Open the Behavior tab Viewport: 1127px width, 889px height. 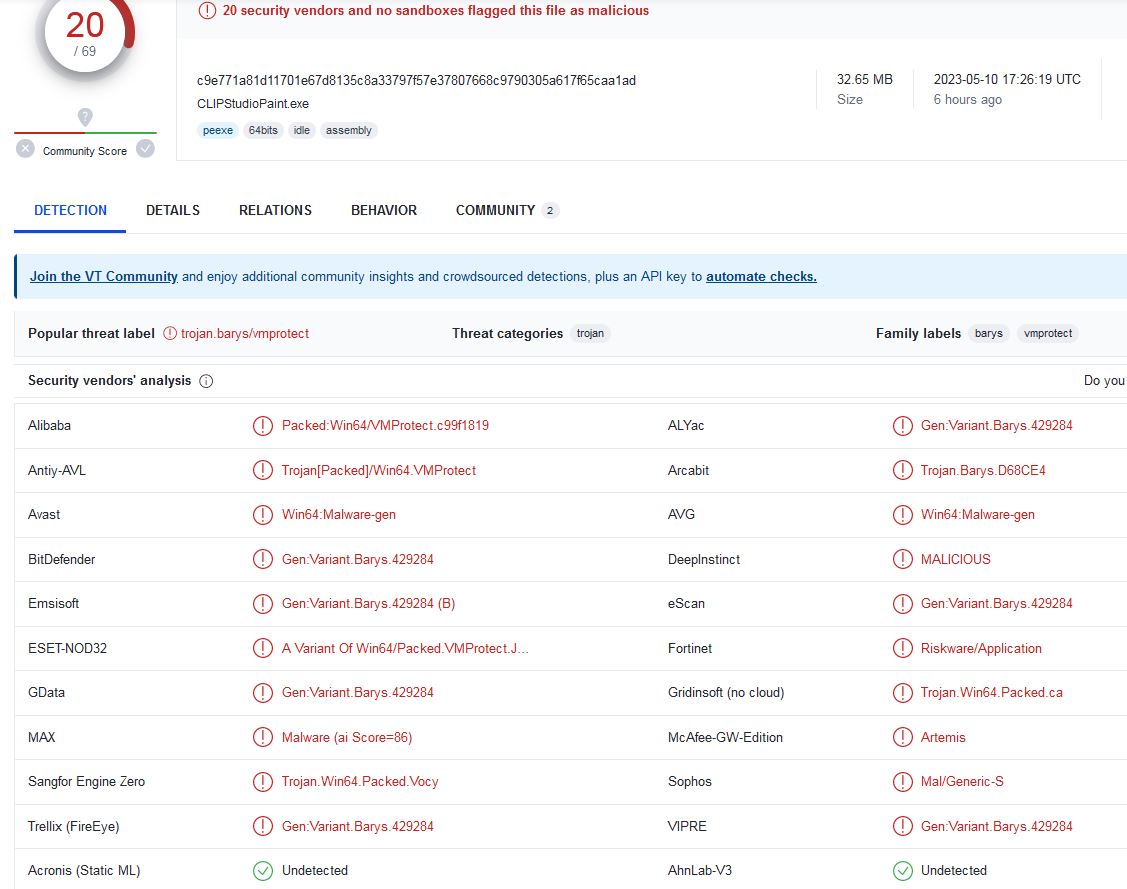click(383, 211)
